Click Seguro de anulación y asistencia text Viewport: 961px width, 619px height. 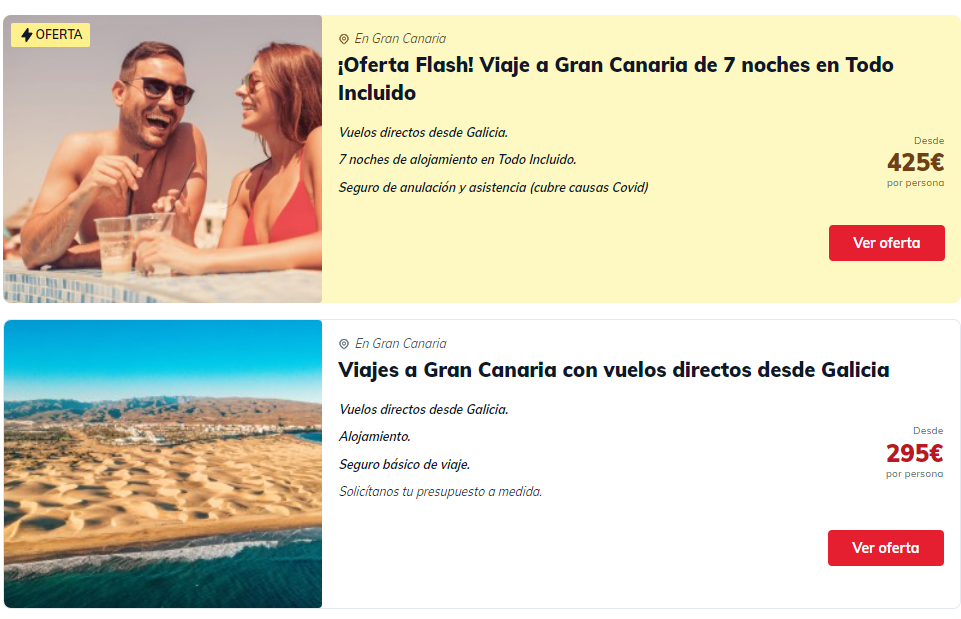[x=493, y=188]
